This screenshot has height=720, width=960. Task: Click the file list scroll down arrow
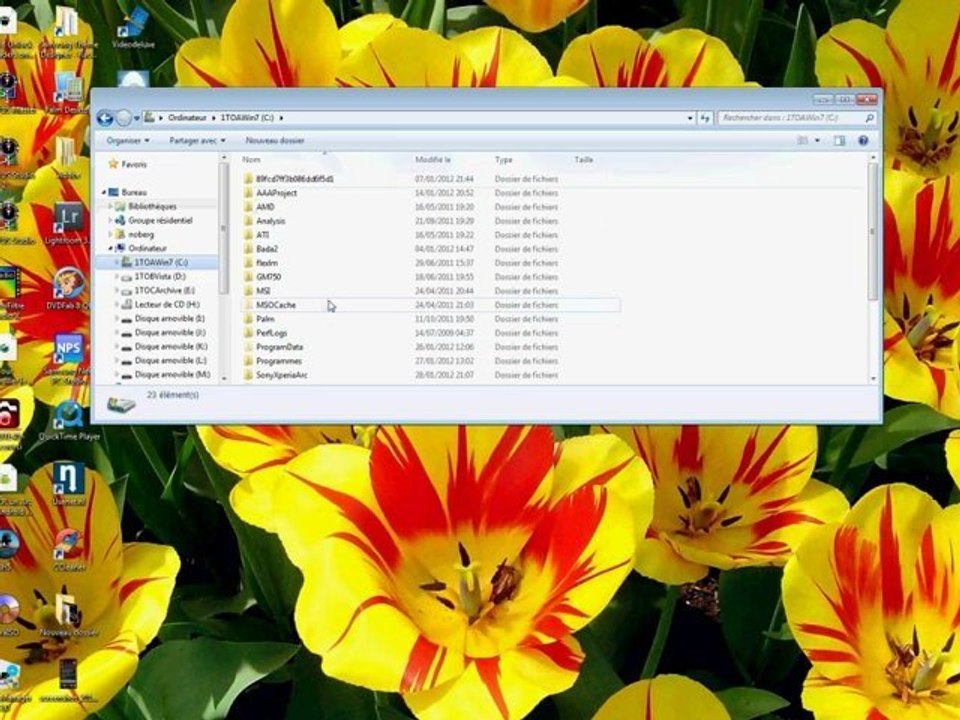[873, 379]
